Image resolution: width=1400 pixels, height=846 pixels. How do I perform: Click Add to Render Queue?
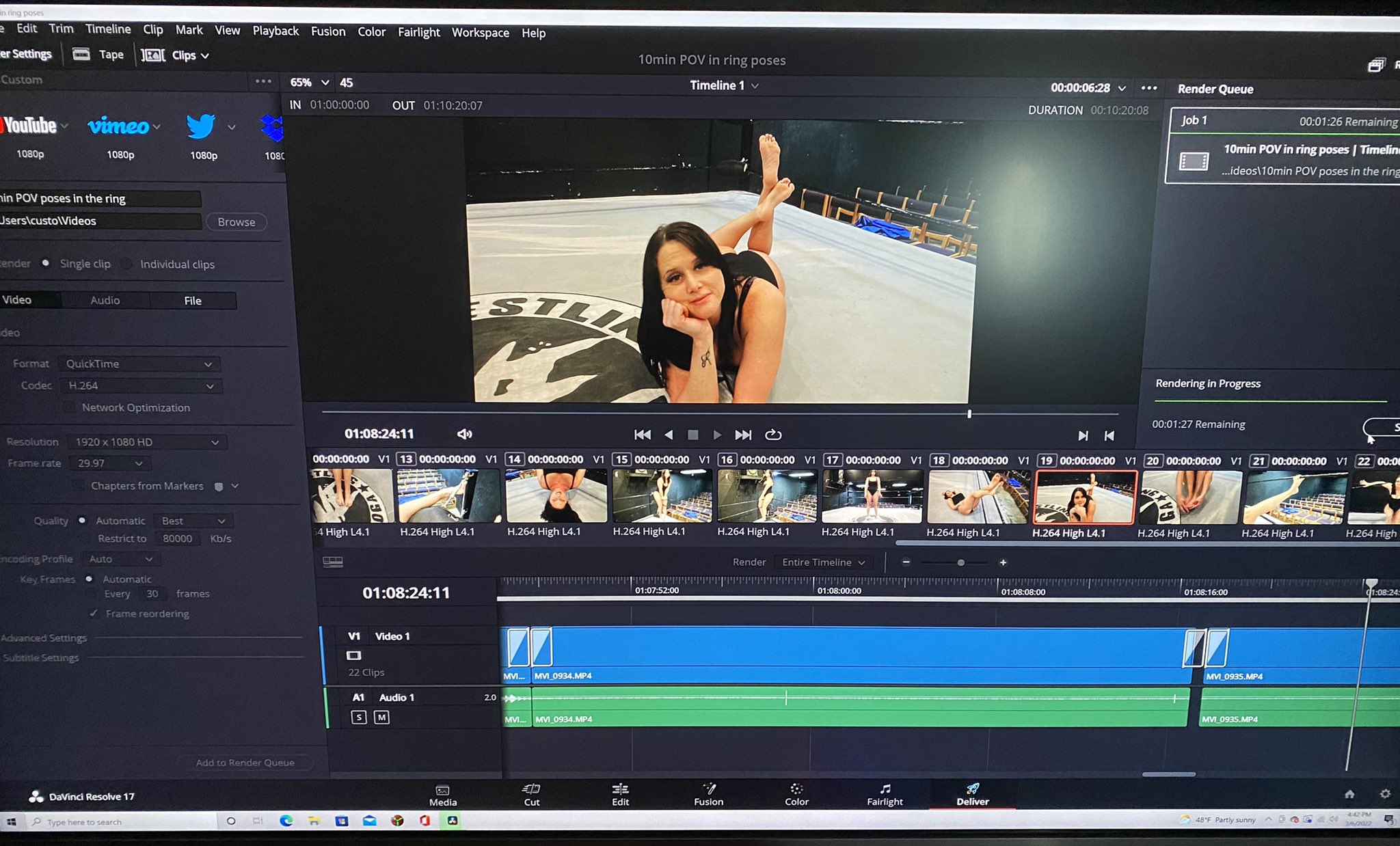pos(245,762)
